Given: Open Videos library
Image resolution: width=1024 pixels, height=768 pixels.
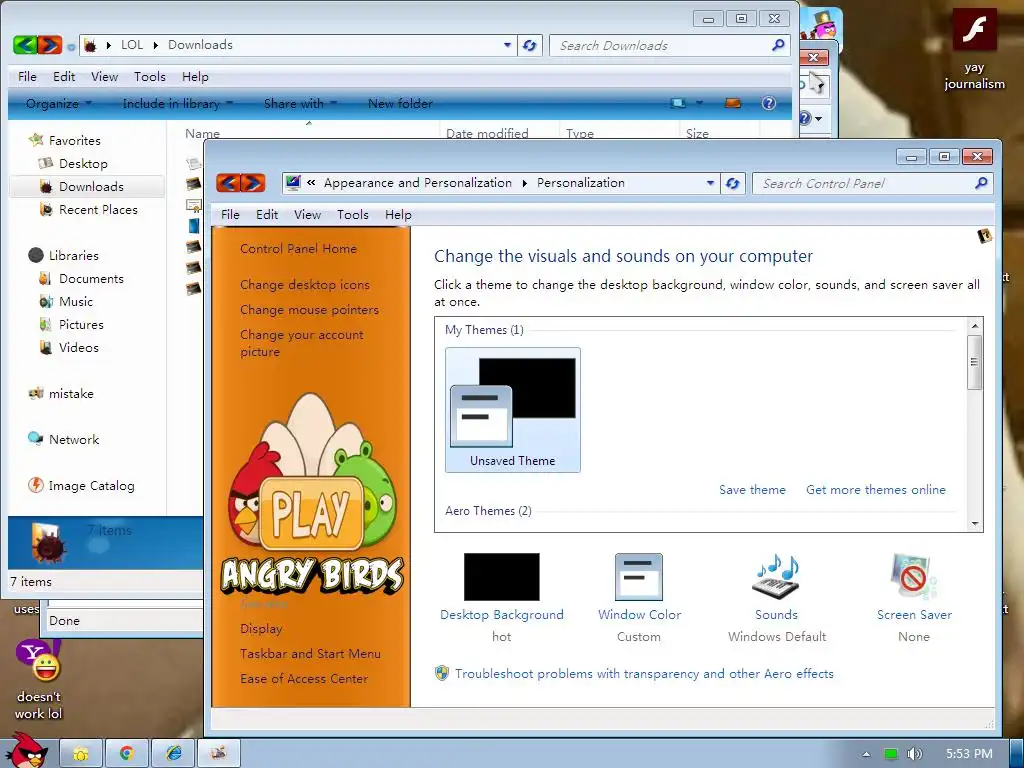Looking at the screenshot, I should (78, 347).
